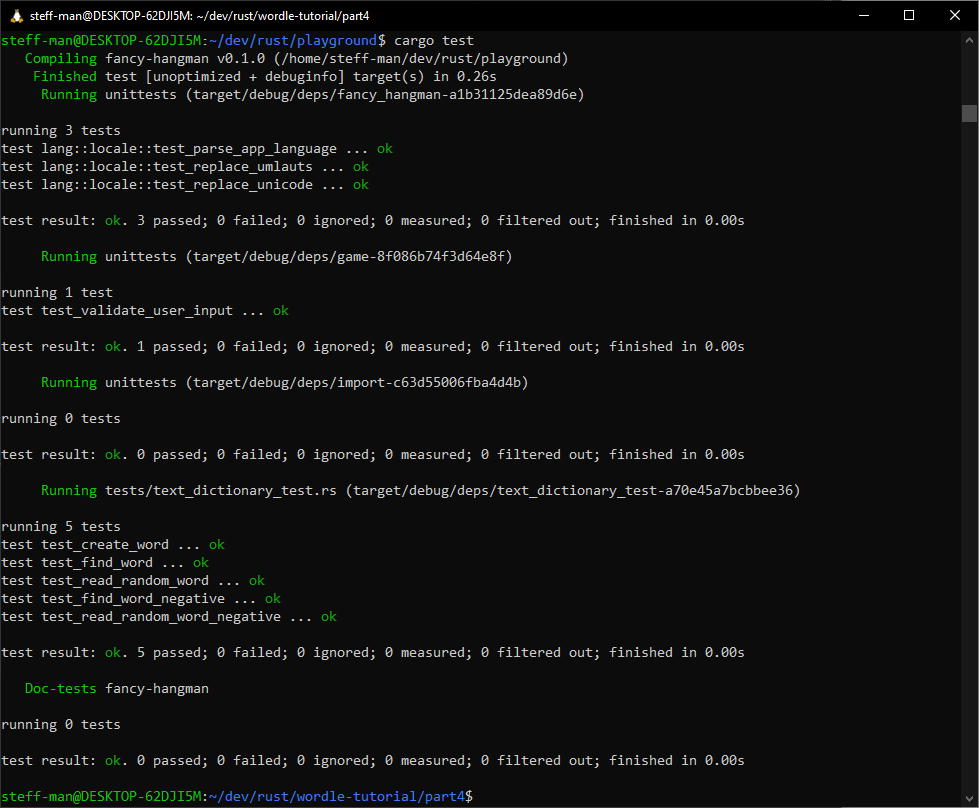The image size is (979, 808).
Task: Minimize the terminal window
Action: click(x=863, y=15)
